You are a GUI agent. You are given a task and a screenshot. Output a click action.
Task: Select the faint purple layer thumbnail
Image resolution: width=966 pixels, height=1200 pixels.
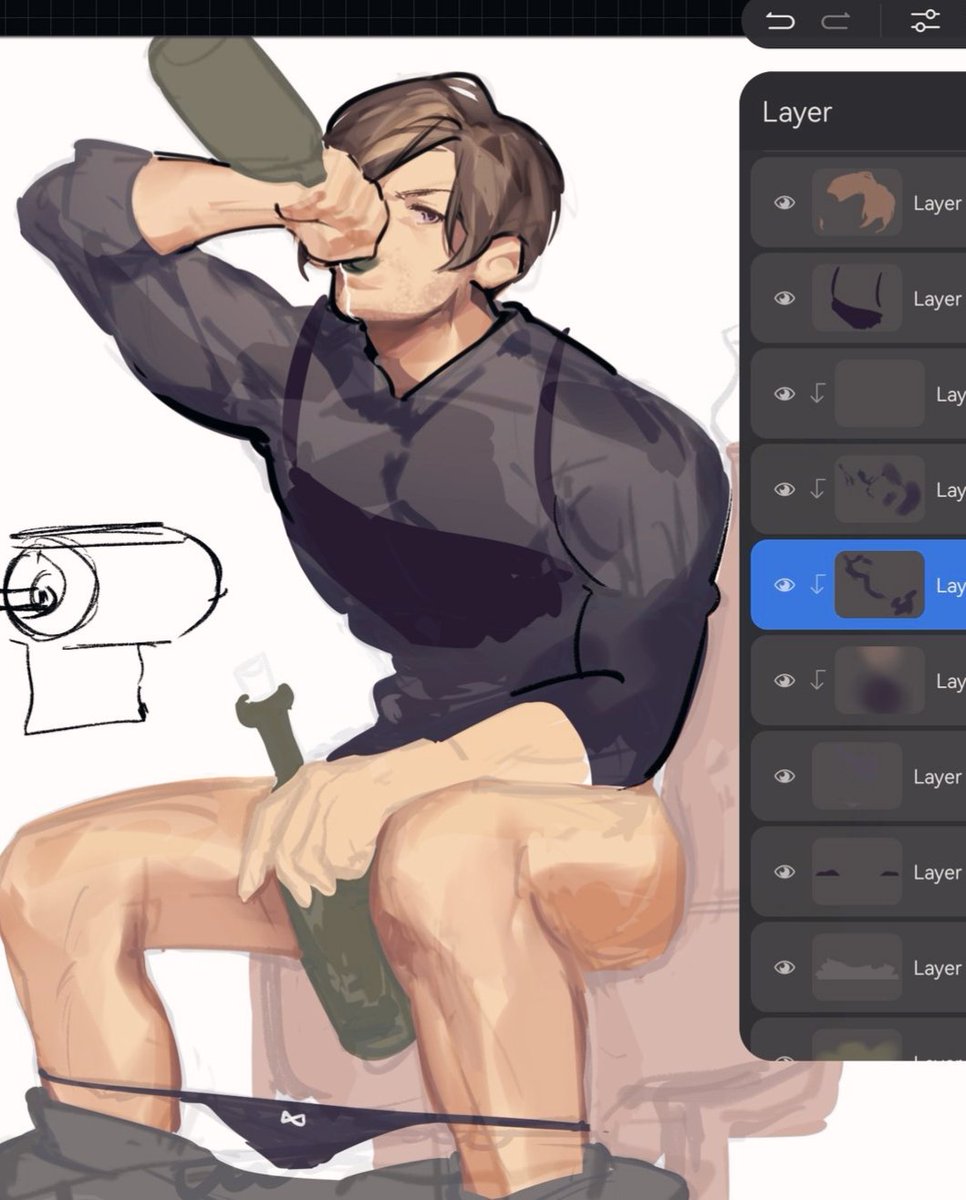(x=857, y=776)
